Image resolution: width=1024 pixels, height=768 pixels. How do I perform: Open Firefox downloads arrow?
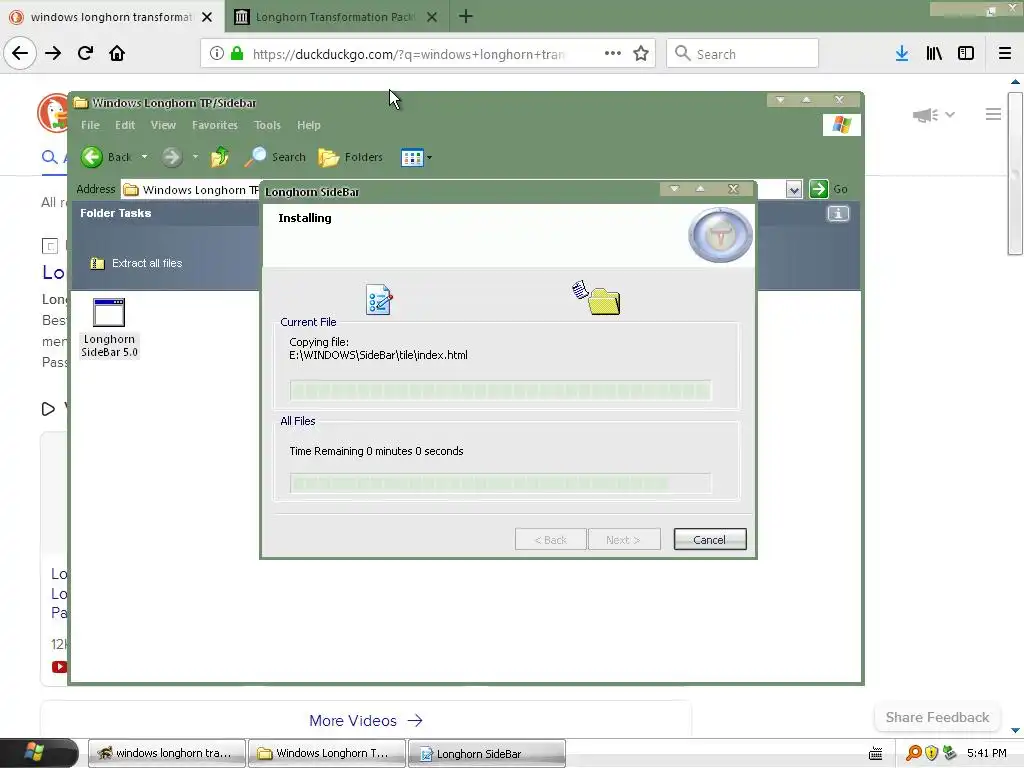pyautogui.click(x=902, y=54)
